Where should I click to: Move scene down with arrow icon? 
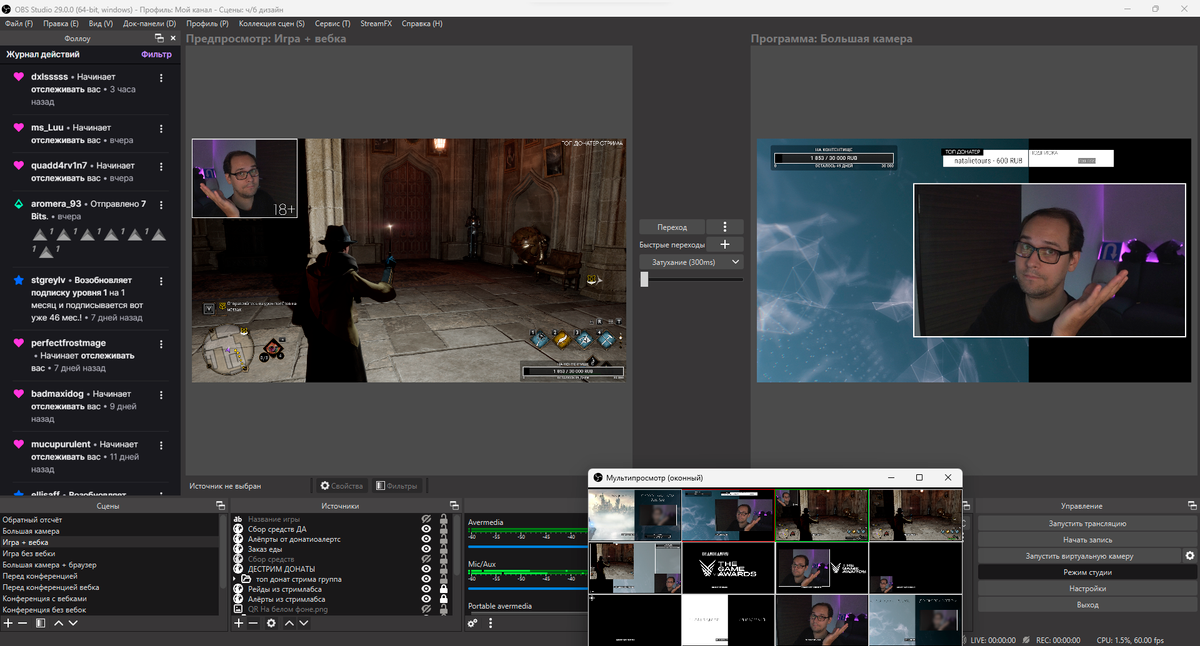click(73, 623)
